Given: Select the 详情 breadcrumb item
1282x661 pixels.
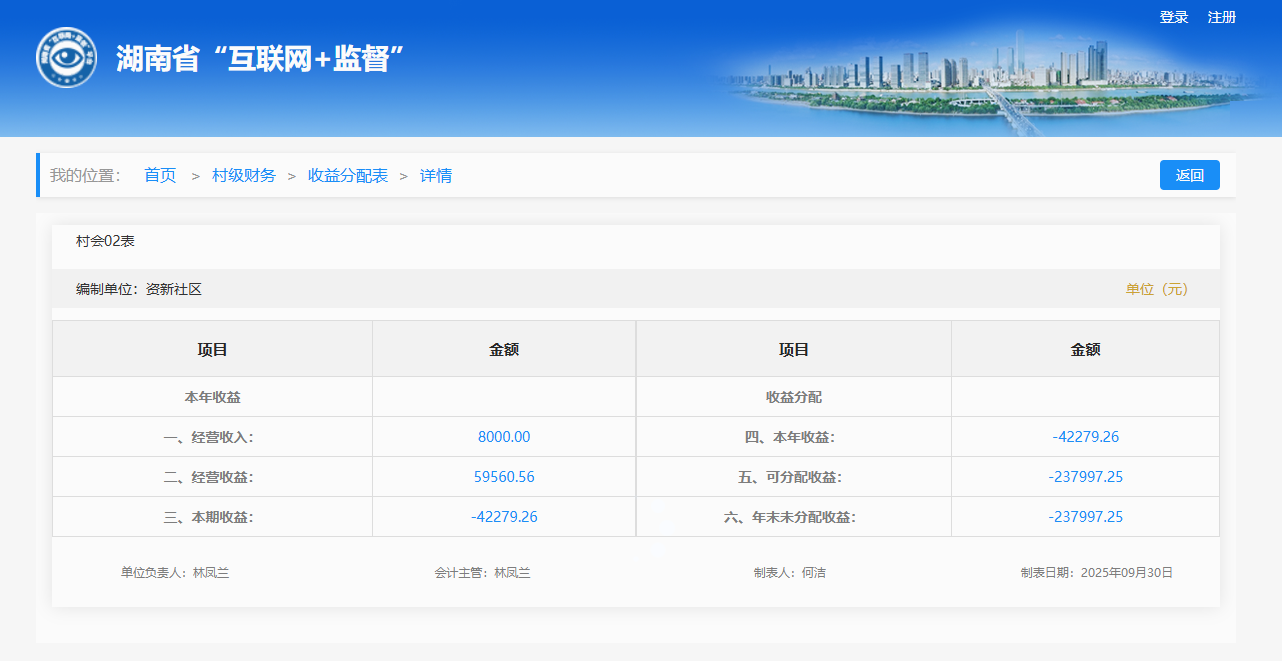Looking at the screenshot, I should click(436, 176).
